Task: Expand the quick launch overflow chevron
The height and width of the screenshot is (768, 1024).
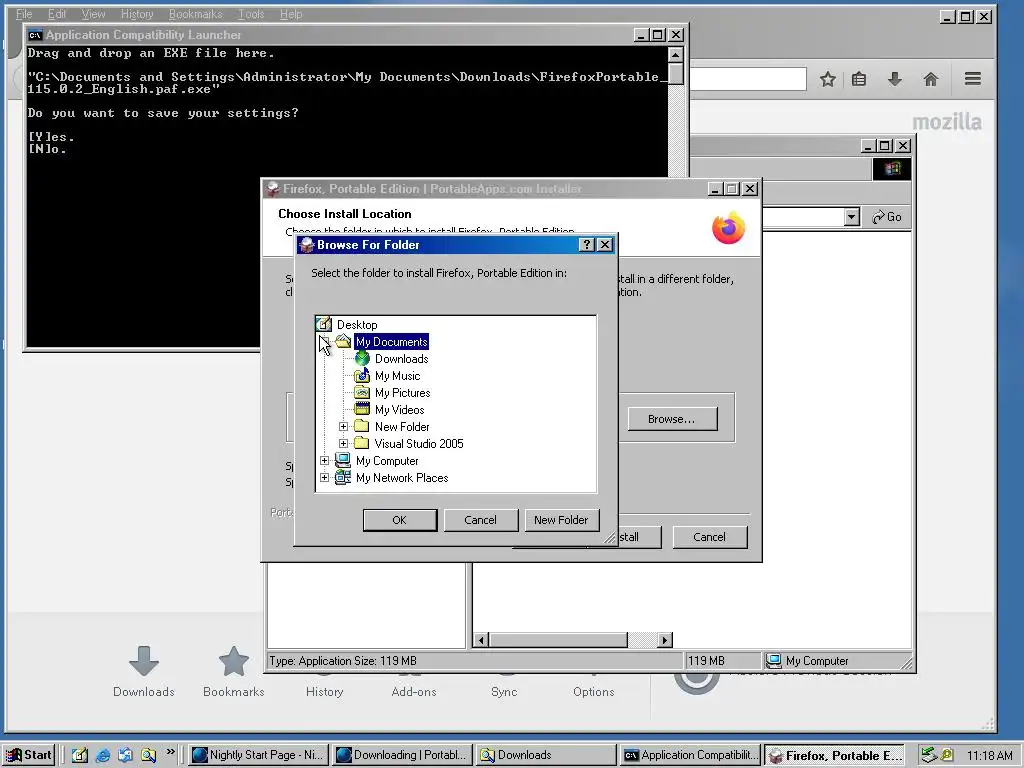Action: point(170,752)
